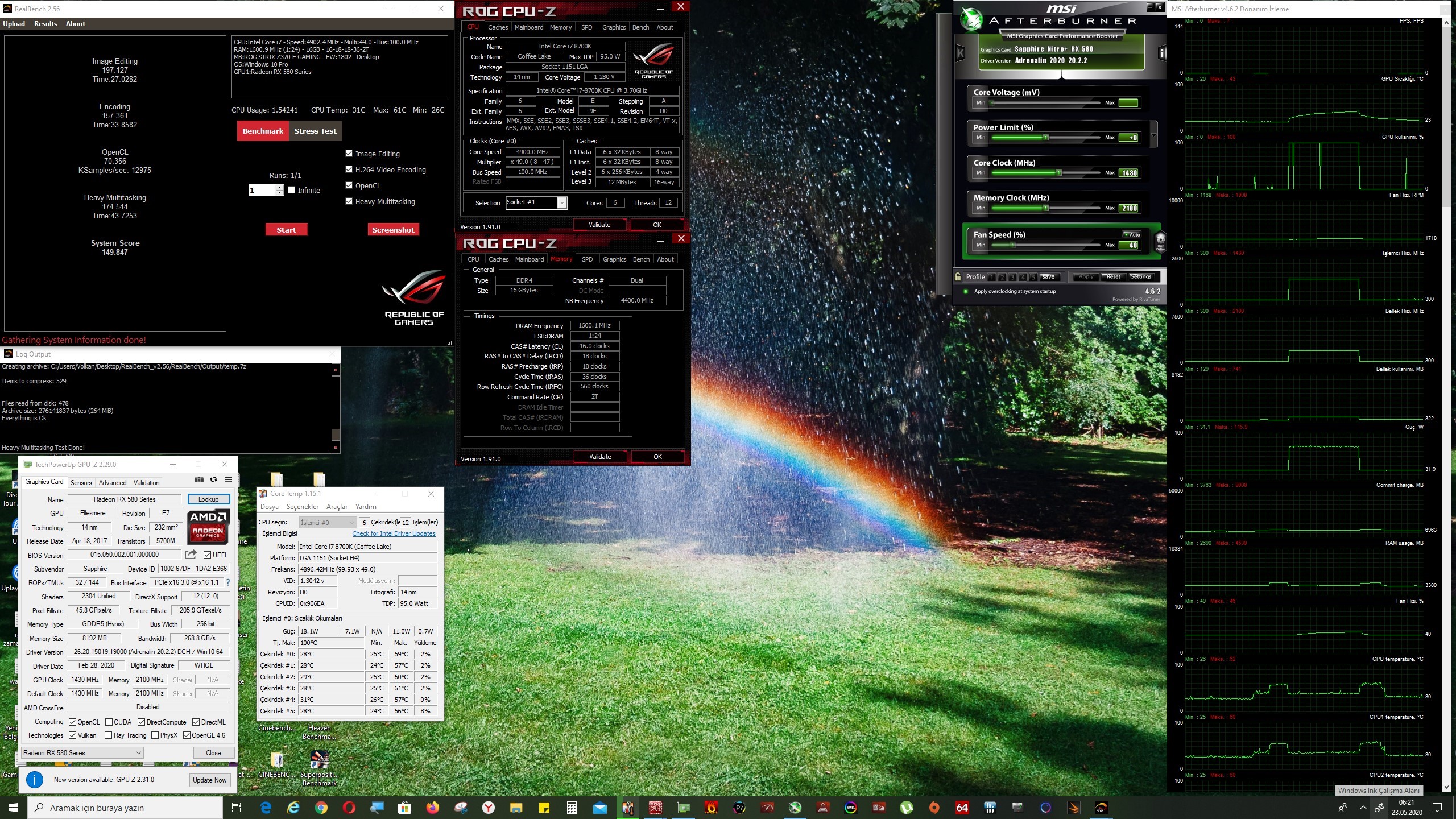Select Afterburner profile slot 3
Image resolution: width=1456 pixels, height=819 pixels.
1013,277
